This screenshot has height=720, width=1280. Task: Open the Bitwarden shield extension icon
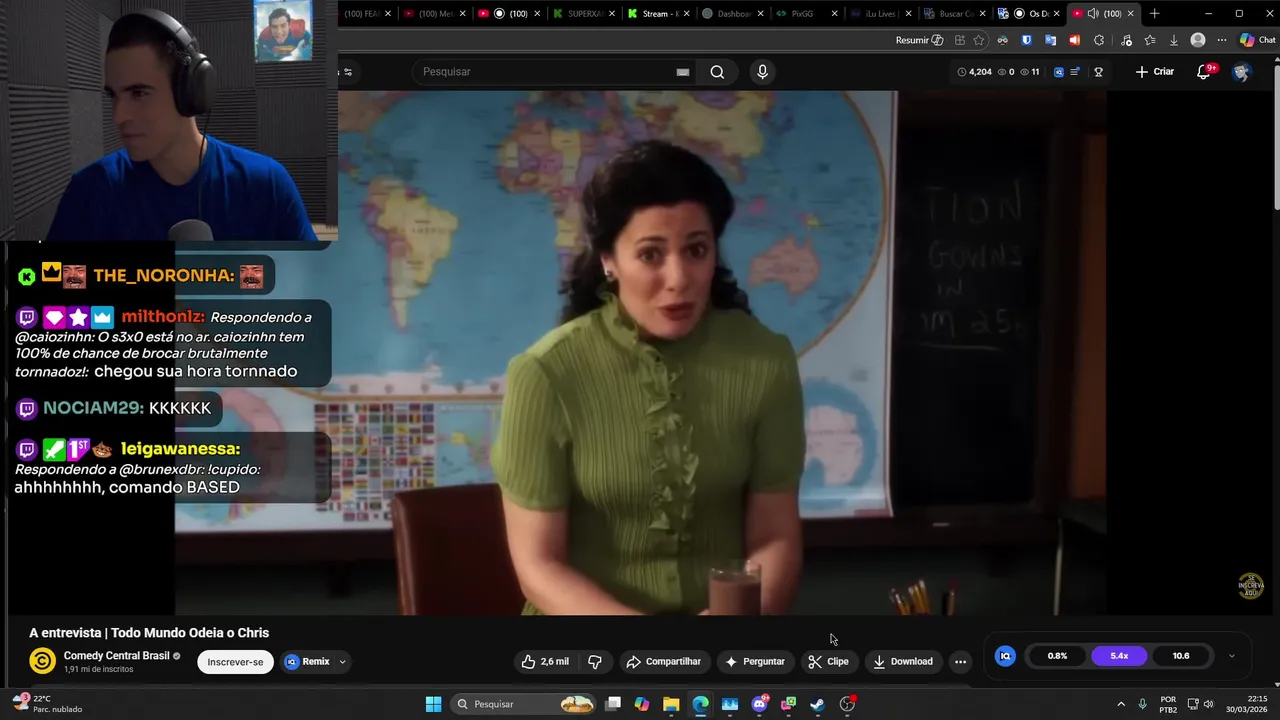(1027, 40)
